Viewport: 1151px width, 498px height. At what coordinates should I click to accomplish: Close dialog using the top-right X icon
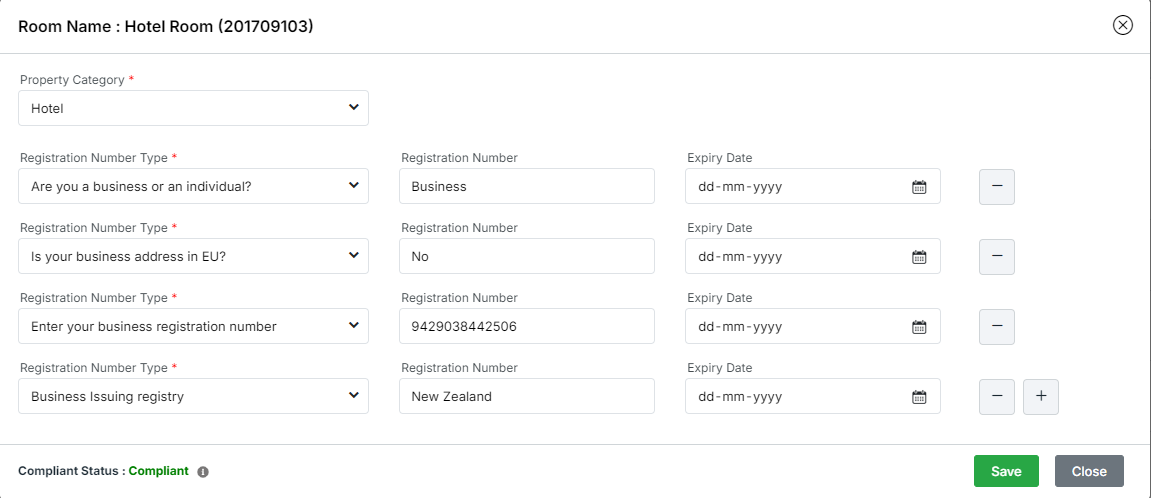point(1122,26)
